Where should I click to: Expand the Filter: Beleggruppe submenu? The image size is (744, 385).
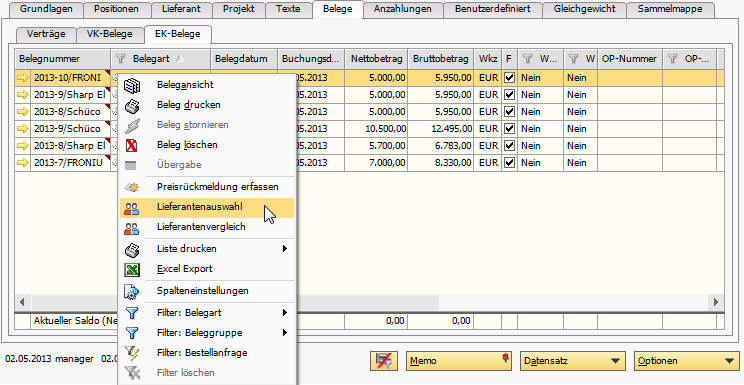[x=285, y=333]
